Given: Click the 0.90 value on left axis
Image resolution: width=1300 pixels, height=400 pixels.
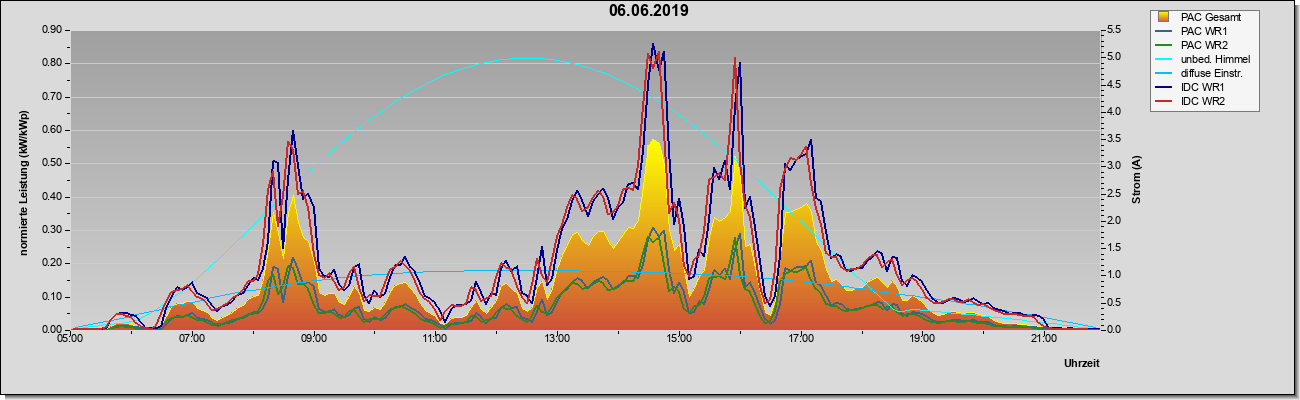Looking at the screenshot, I should click(52, 30).
